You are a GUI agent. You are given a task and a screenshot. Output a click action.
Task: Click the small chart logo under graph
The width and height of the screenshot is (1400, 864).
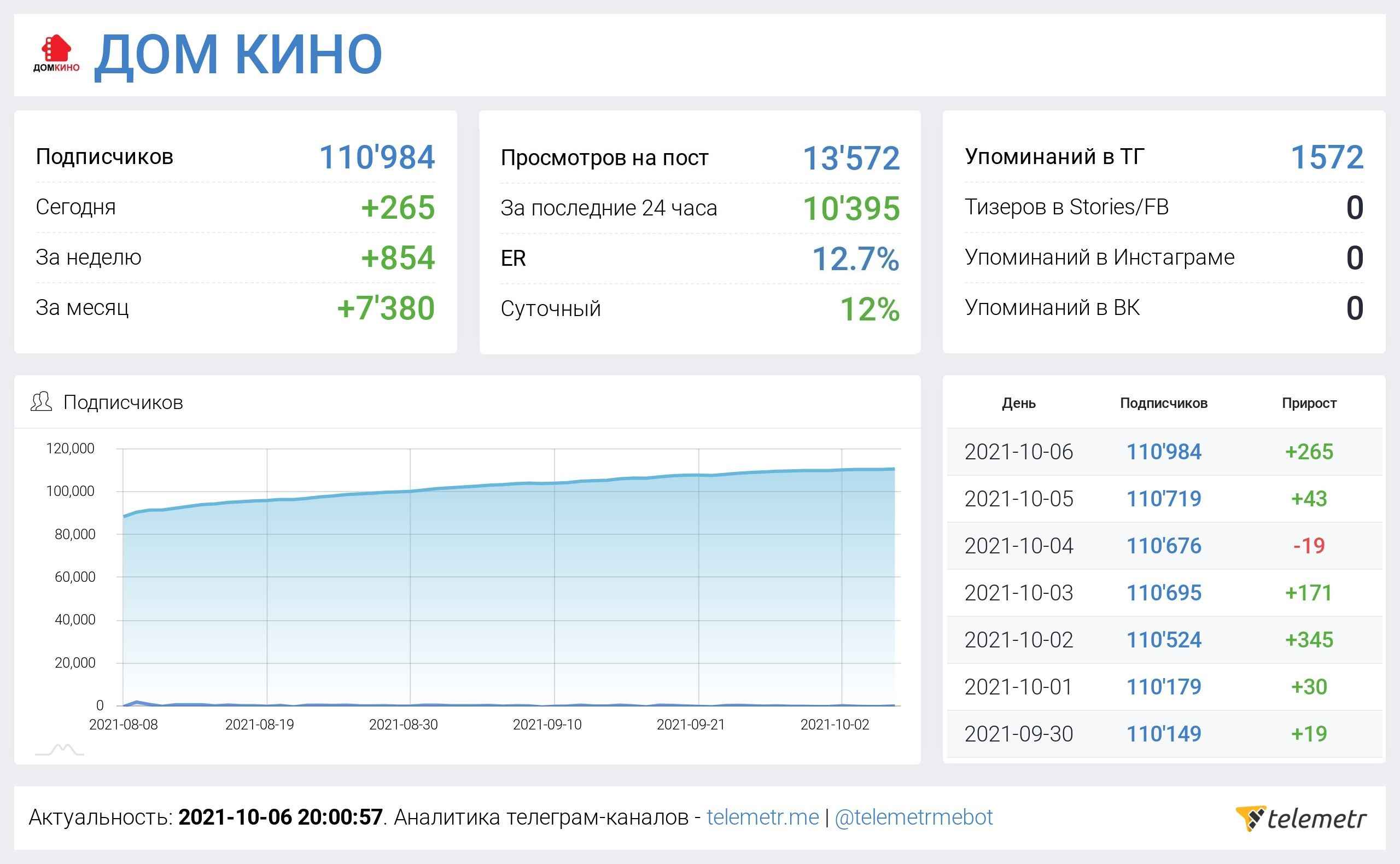click(60, 749)
